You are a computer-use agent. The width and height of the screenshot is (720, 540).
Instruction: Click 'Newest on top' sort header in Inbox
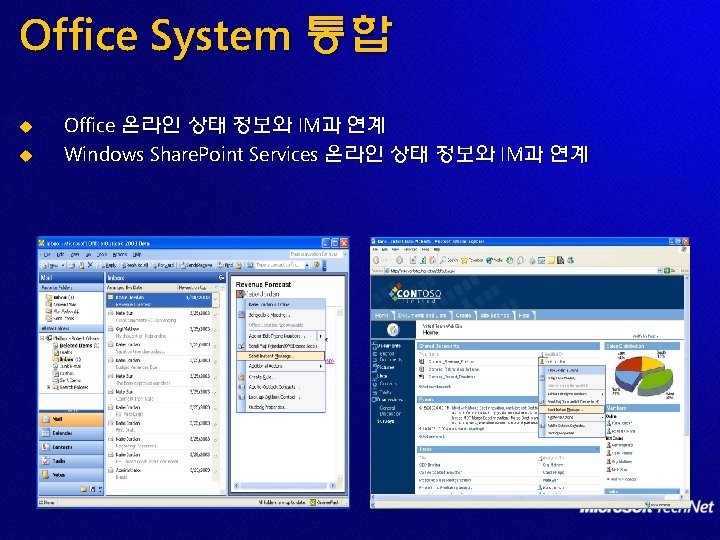pos(192,287)
